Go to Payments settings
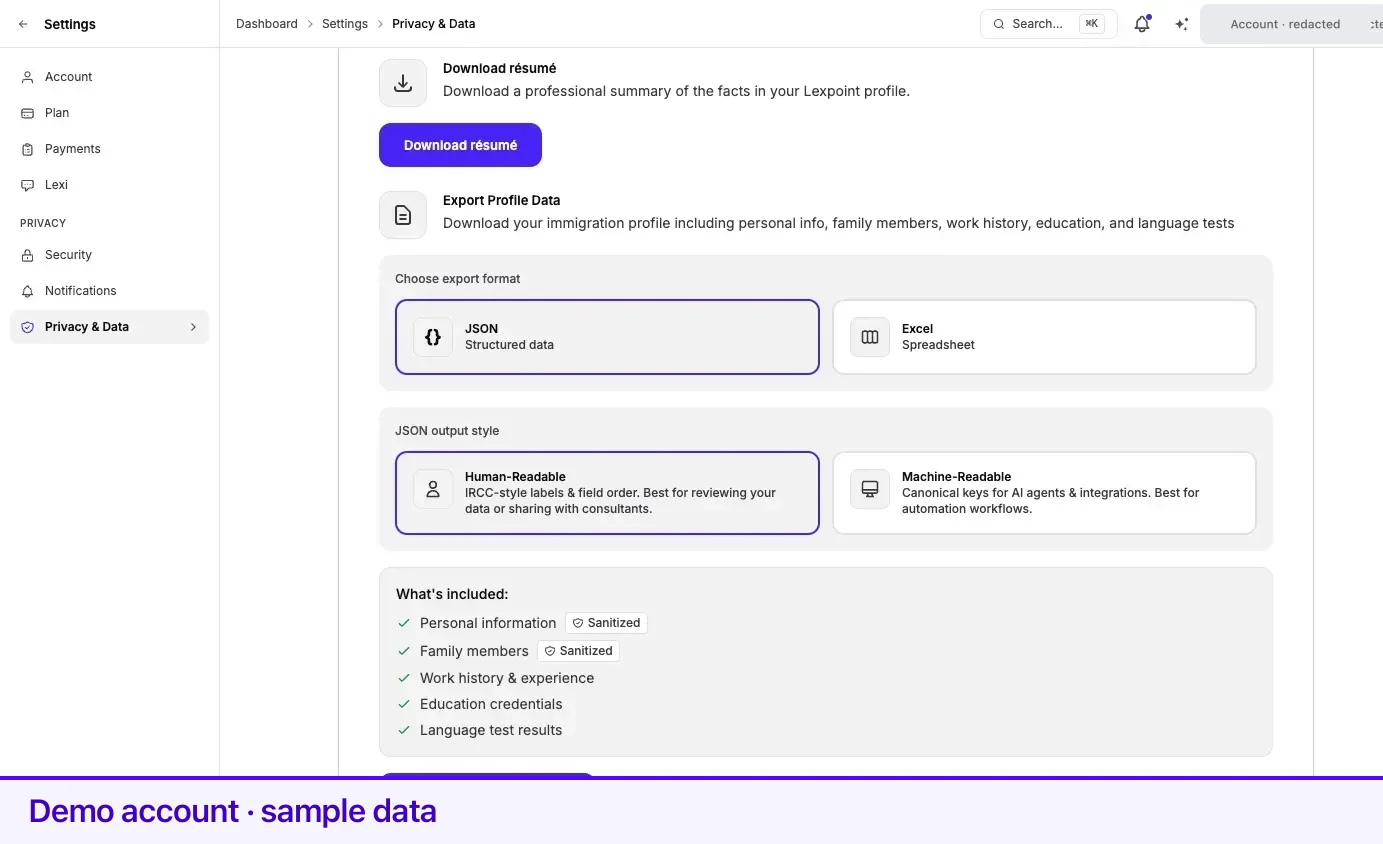Image resolution: width=1383 pixels, height=844 pixels. point(110,149)
